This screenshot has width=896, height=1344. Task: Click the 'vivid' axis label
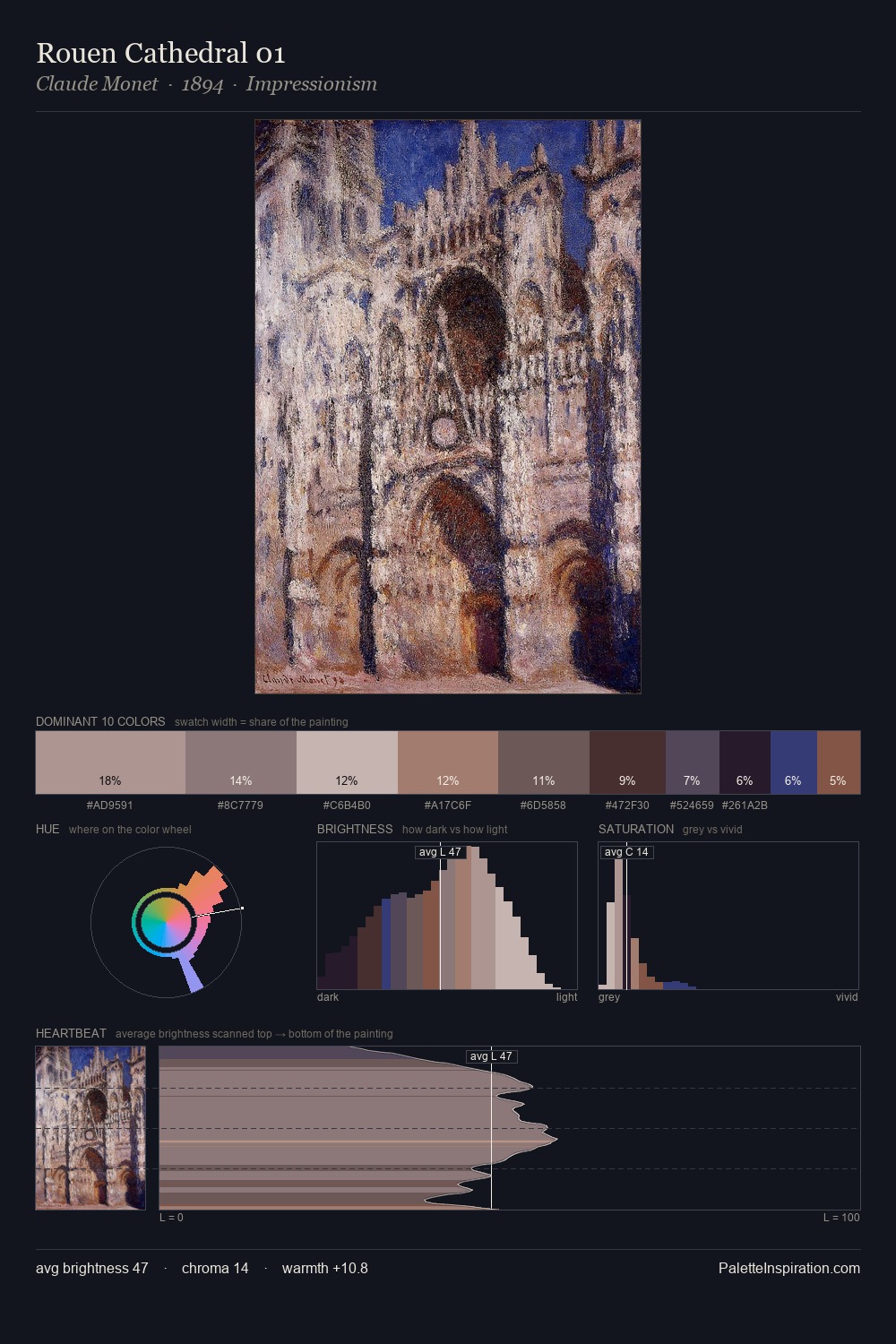[x=847, y=996]
